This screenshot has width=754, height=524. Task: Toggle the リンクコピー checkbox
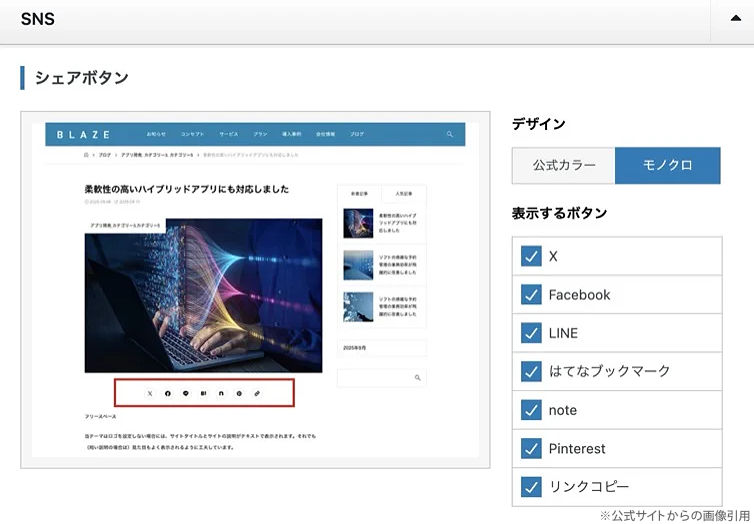tap(531, 487)
